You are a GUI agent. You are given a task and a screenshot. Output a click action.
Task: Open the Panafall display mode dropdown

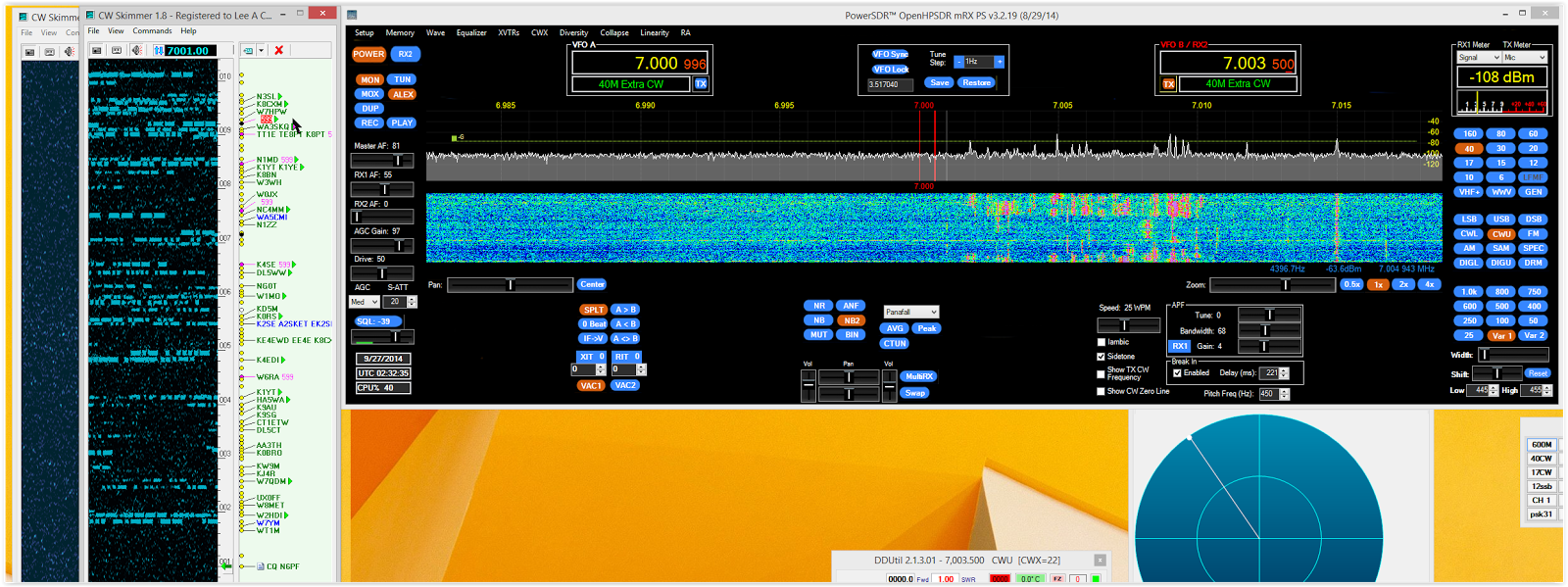[911, 312]
